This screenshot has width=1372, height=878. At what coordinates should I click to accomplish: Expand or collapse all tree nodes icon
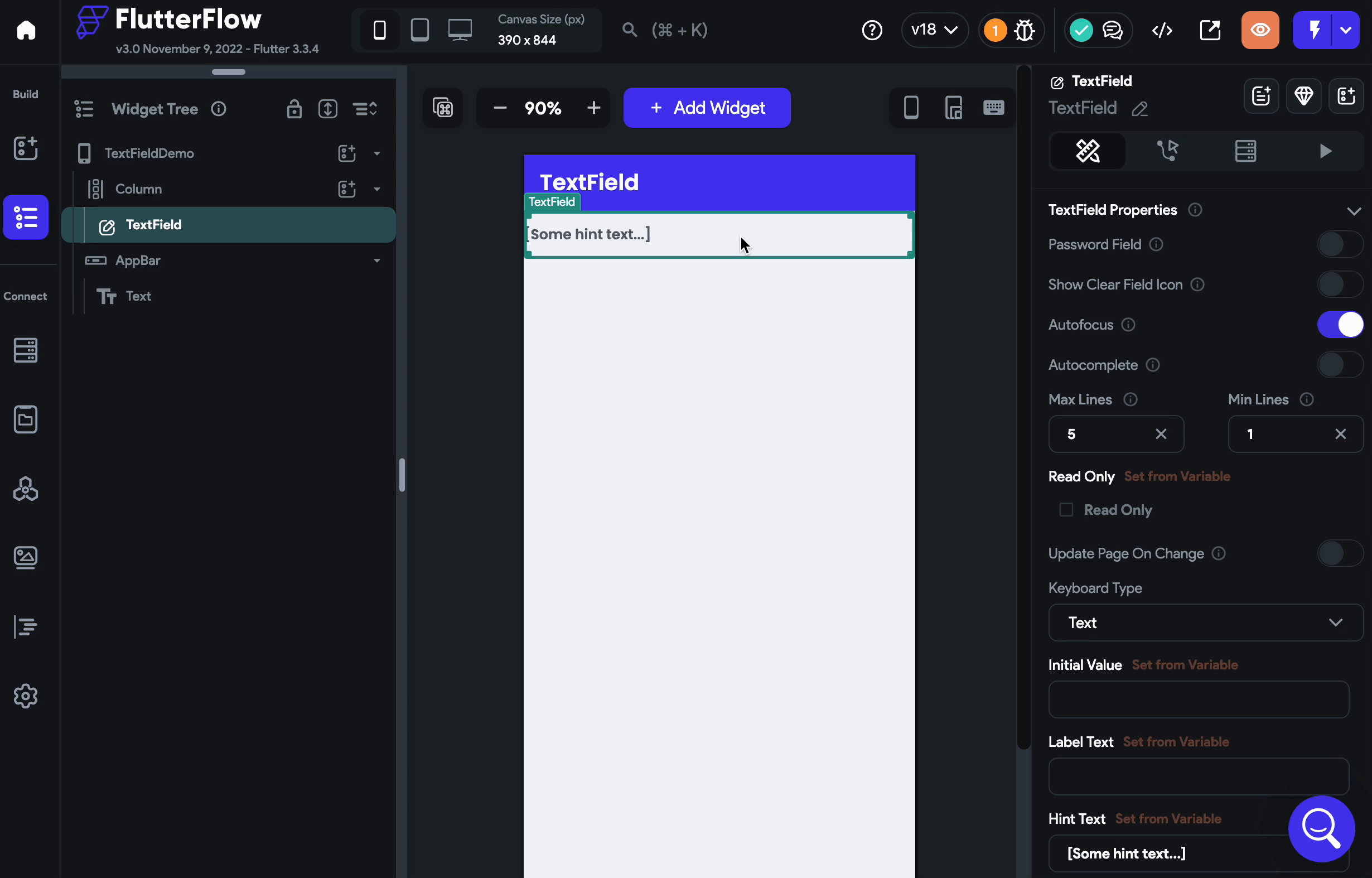(x=328, y=108)
